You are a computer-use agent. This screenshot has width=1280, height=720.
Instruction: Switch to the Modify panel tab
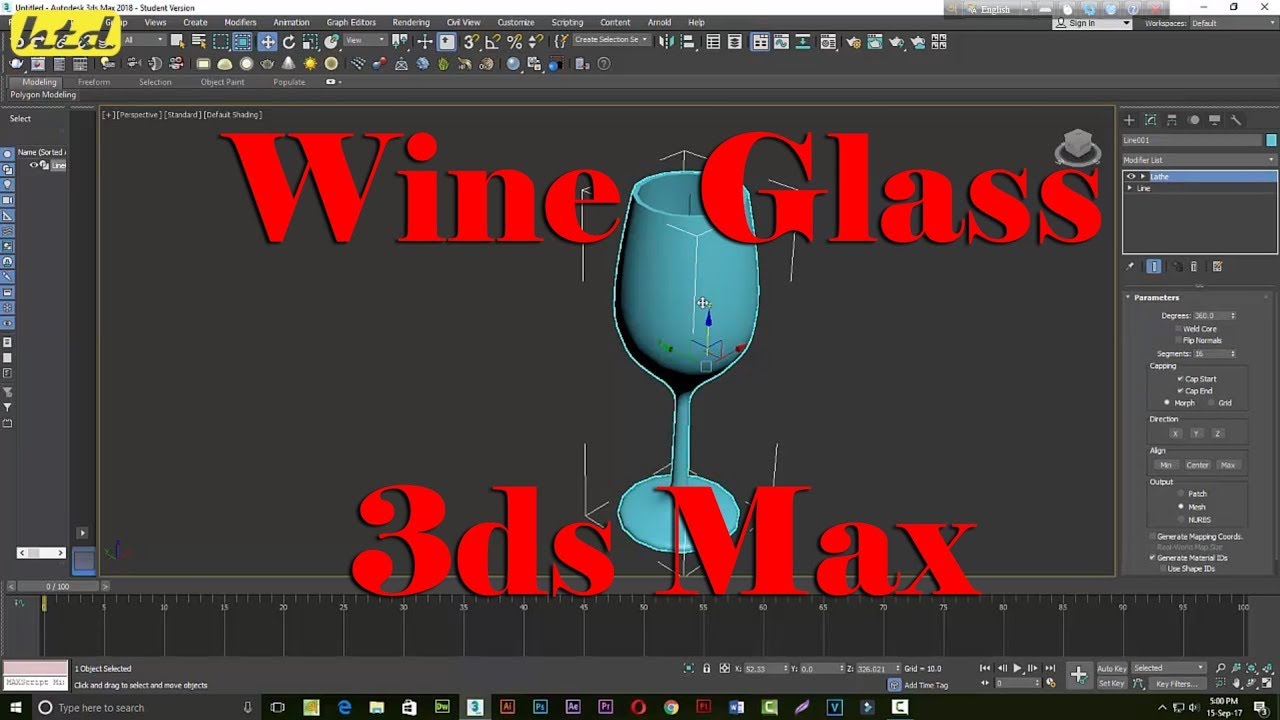1150,119
